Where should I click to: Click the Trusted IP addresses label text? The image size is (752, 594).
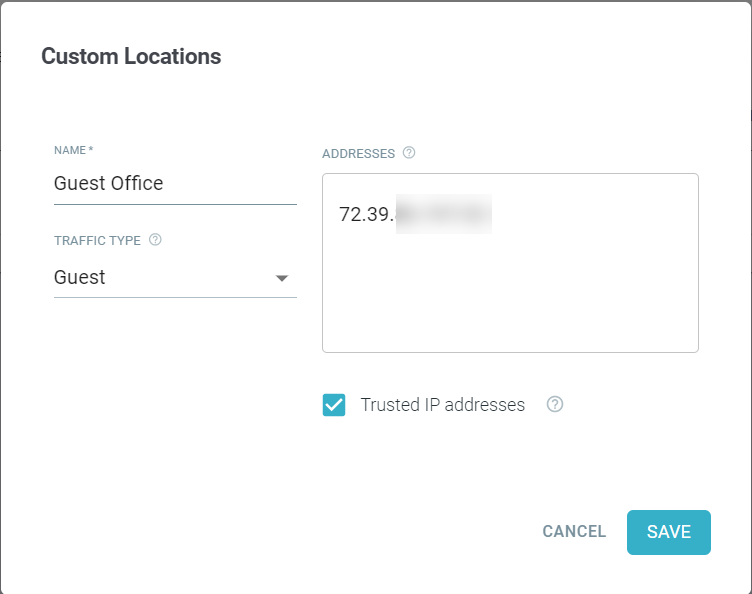(x=443, y=405)
